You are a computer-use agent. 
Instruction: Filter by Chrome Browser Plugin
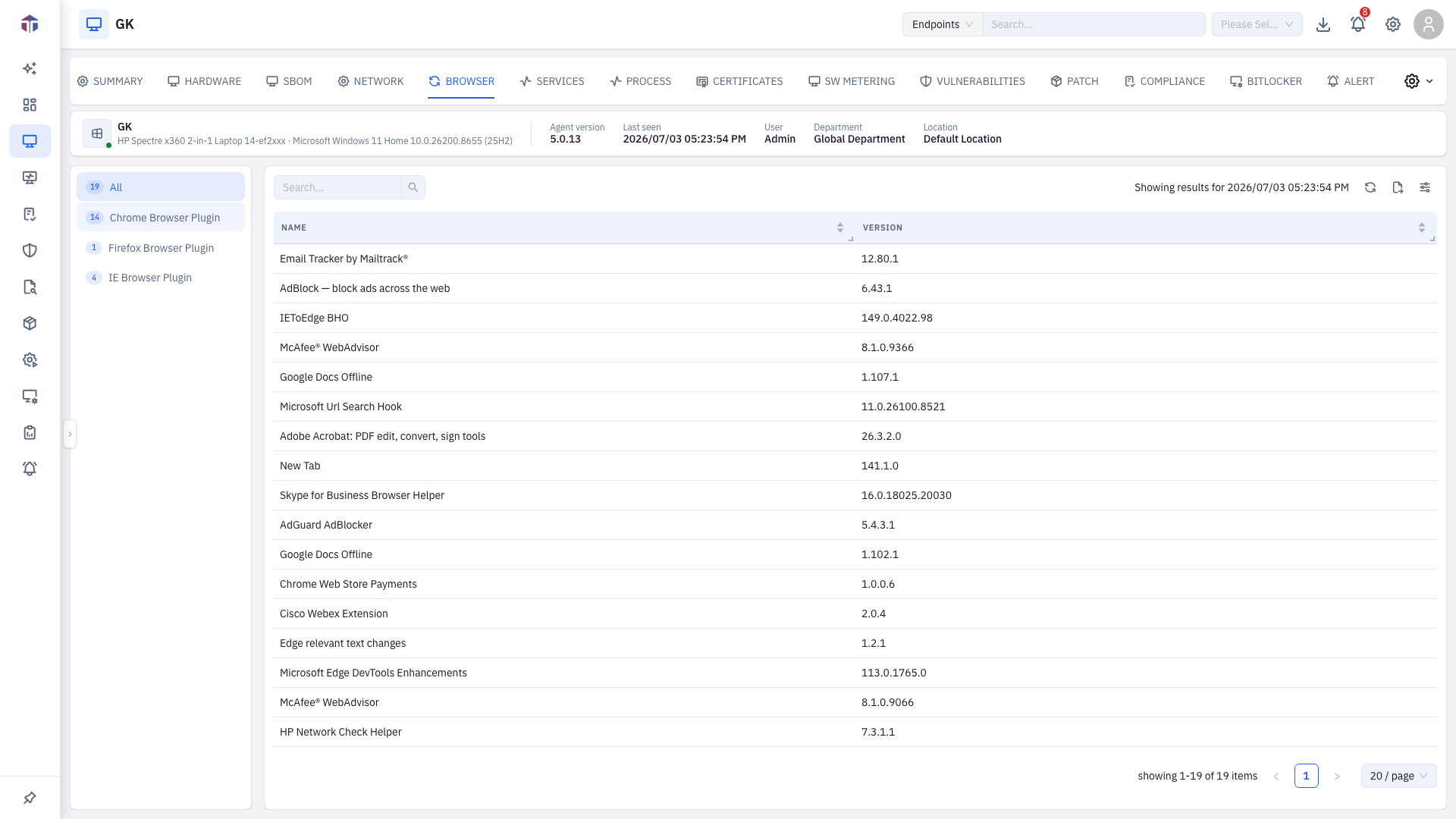tap(161, 218)
